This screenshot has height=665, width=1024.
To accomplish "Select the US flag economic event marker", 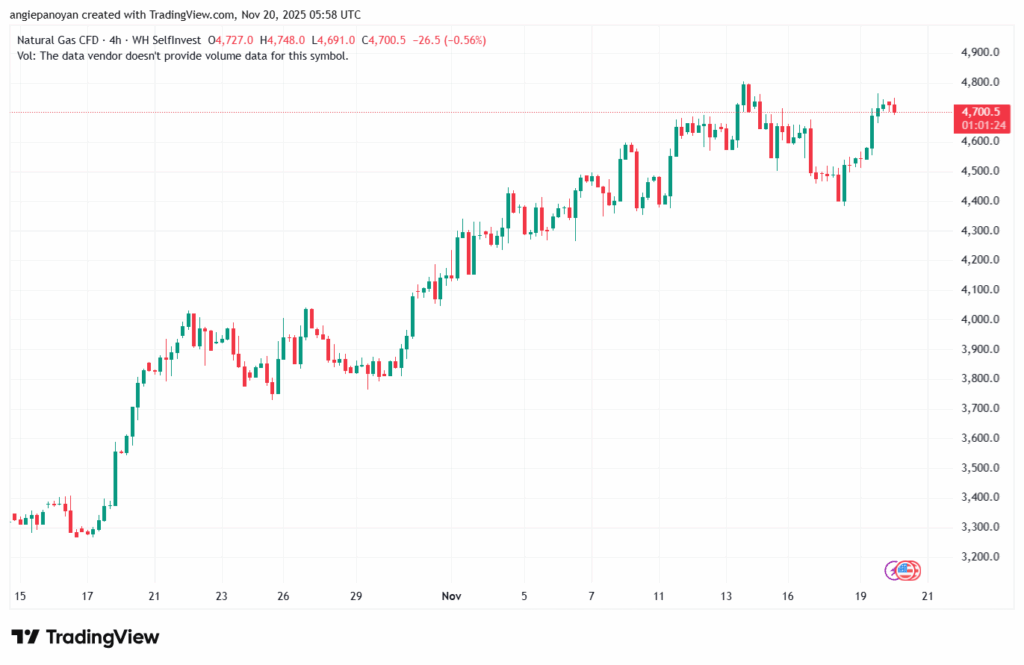I will coord(907,570).
